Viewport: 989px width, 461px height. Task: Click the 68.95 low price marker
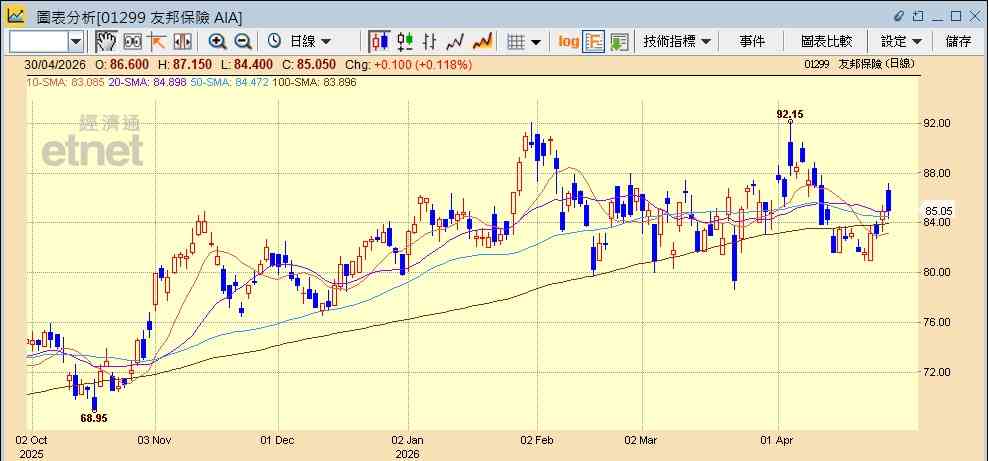[x=93, y=417]
